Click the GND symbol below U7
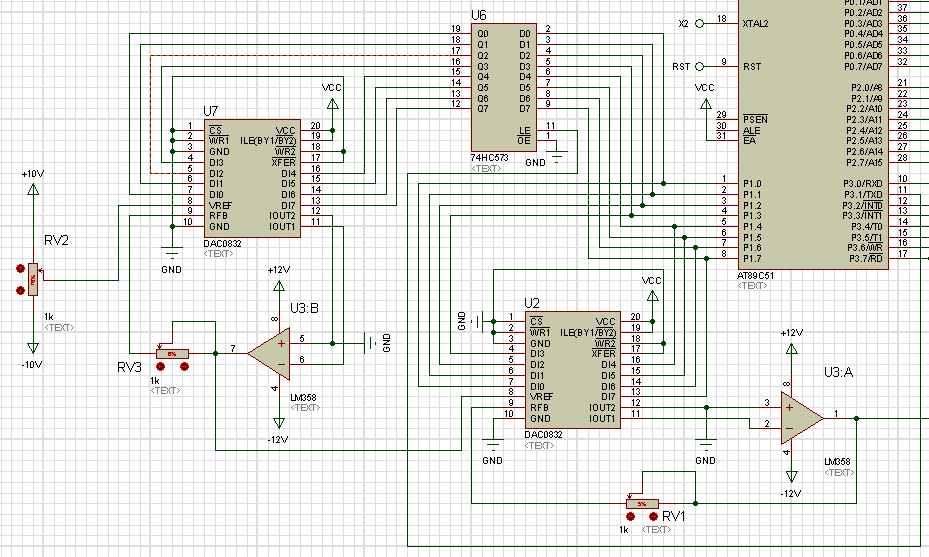Screen dimensions: 929x557 [172, 255]
